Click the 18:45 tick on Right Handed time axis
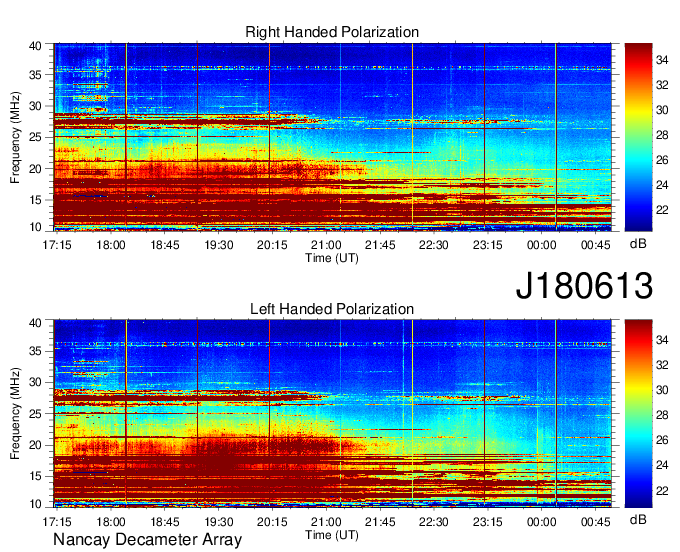Viewport: 680px width, 552px height. (165, 245)
